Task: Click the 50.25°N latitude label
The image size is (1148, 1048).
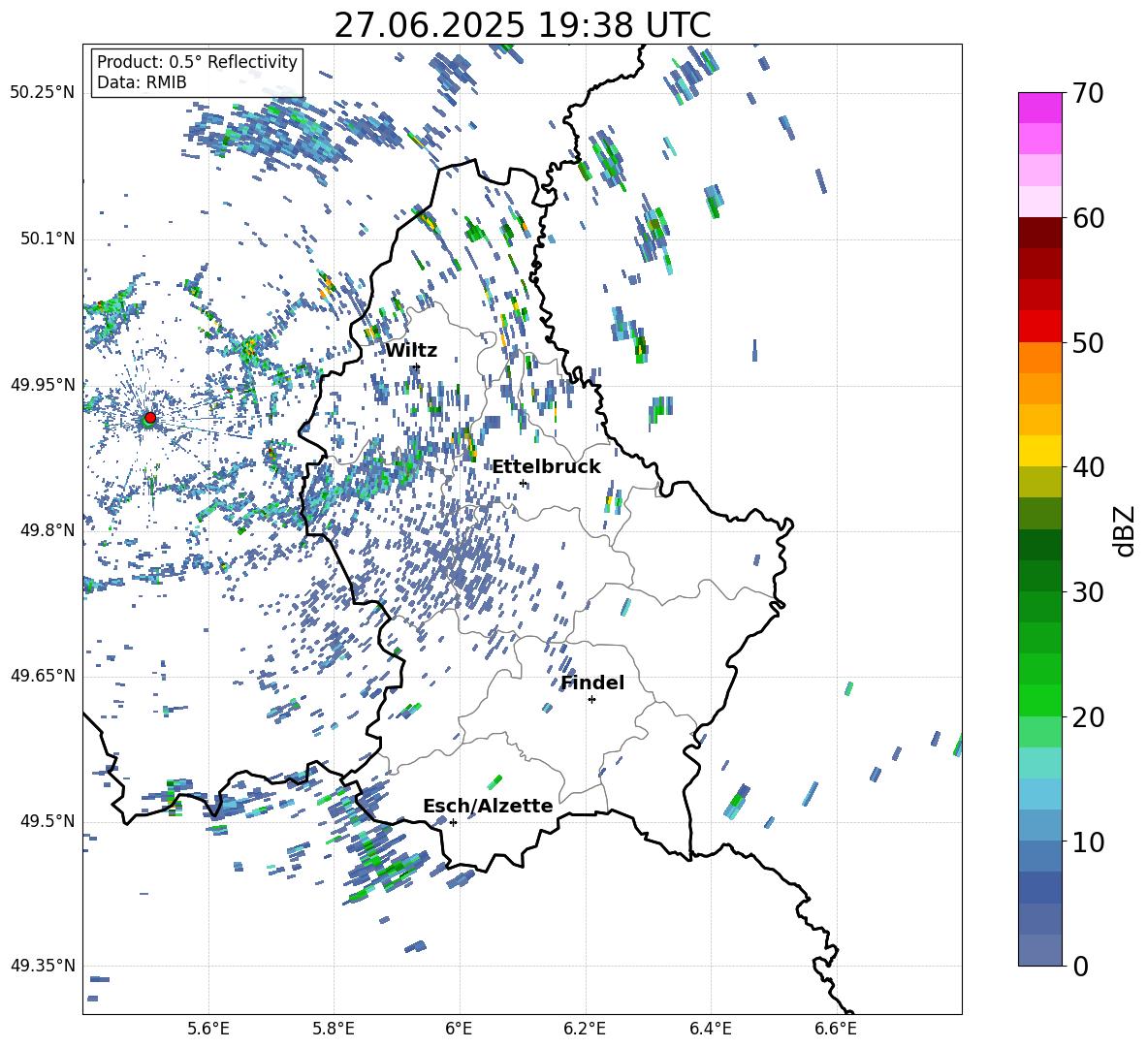Action: coord(43,93)
